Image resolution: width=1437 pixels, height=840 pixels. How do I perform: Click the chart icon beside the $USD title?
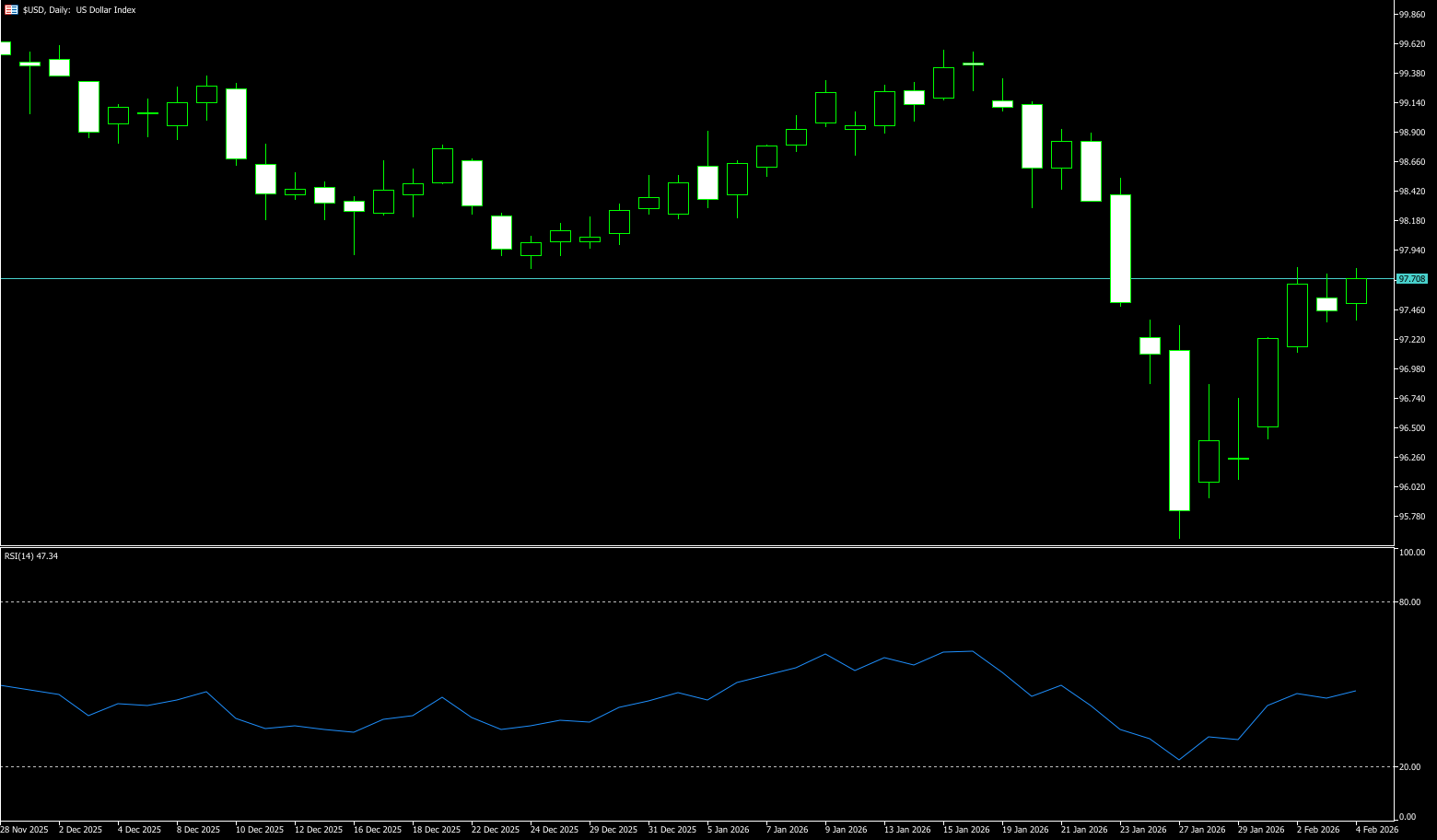pyautogui.click(x=11, y=10)
